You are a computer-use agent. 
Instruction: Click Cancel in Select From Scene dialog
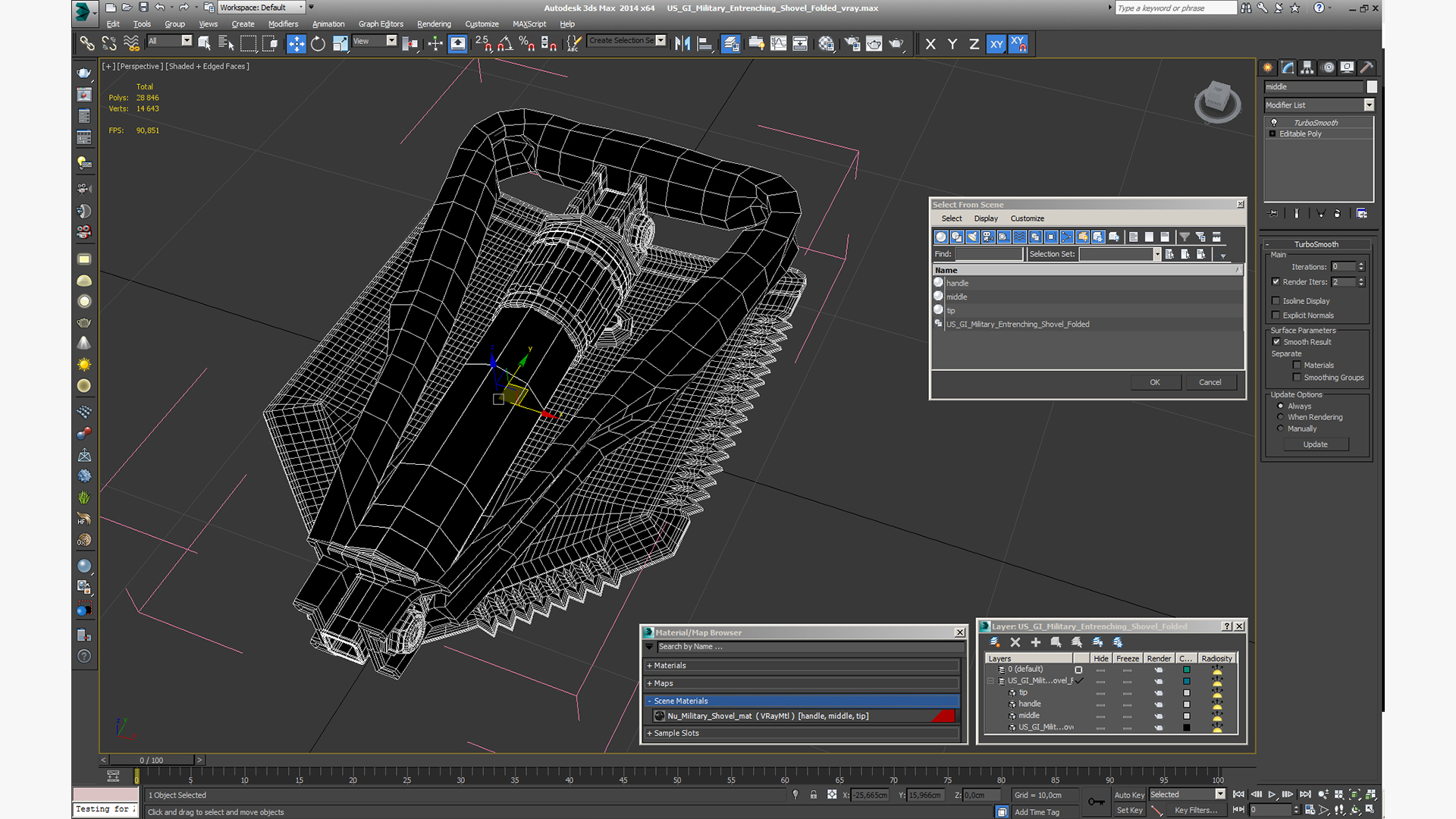1210,382
